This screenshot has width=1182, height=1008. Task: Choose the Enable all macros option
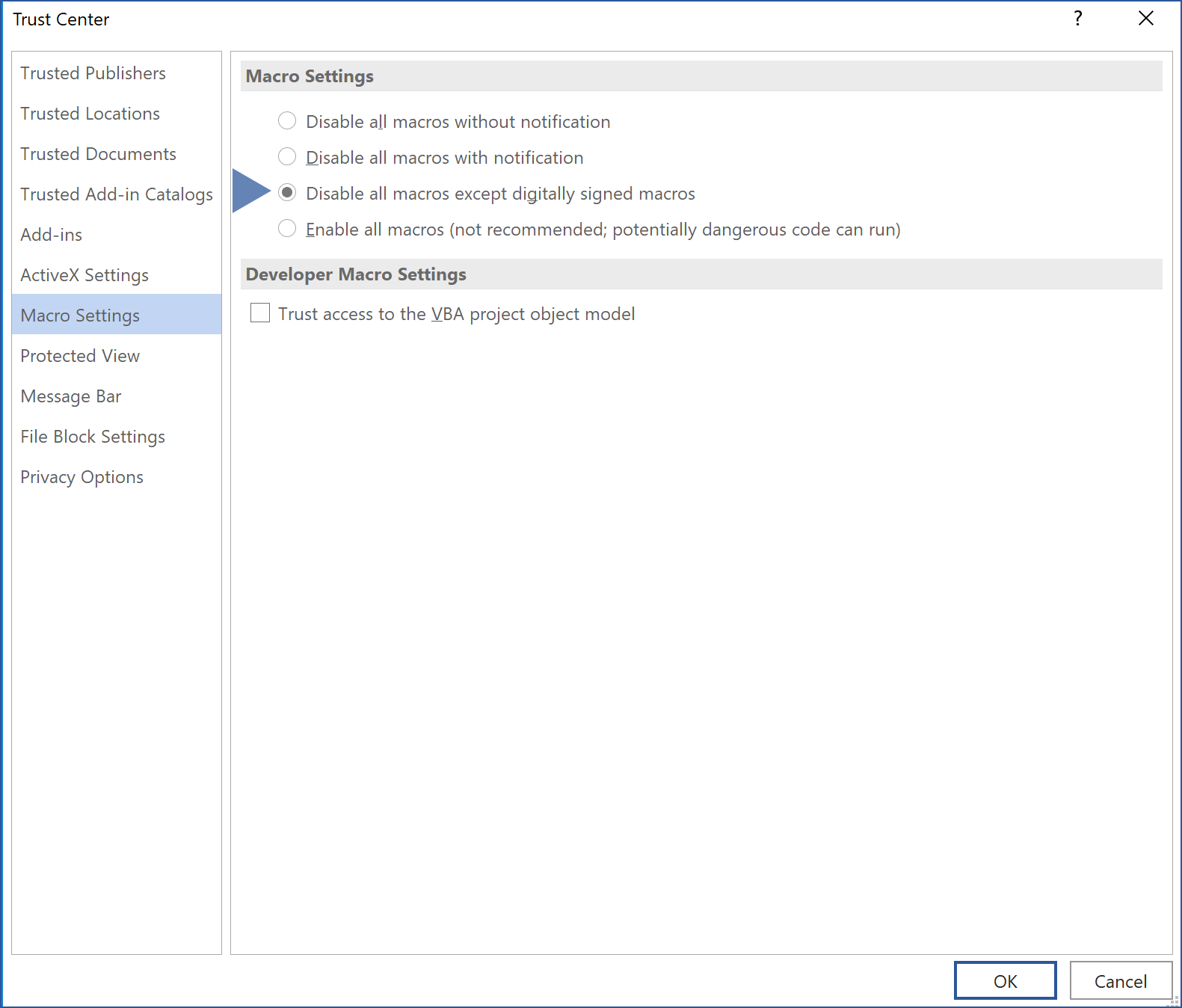point(287,229)
